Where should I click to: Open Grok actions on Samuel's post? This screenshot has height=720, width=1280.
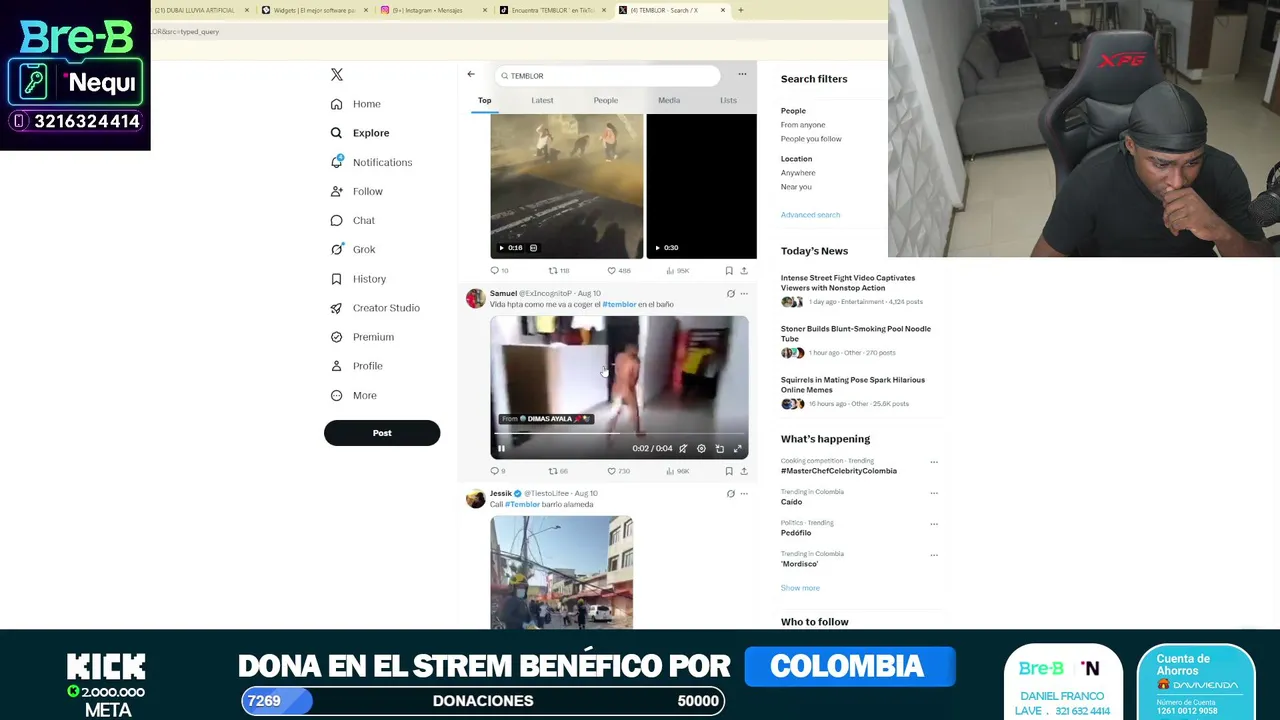(x=730, y=294)
